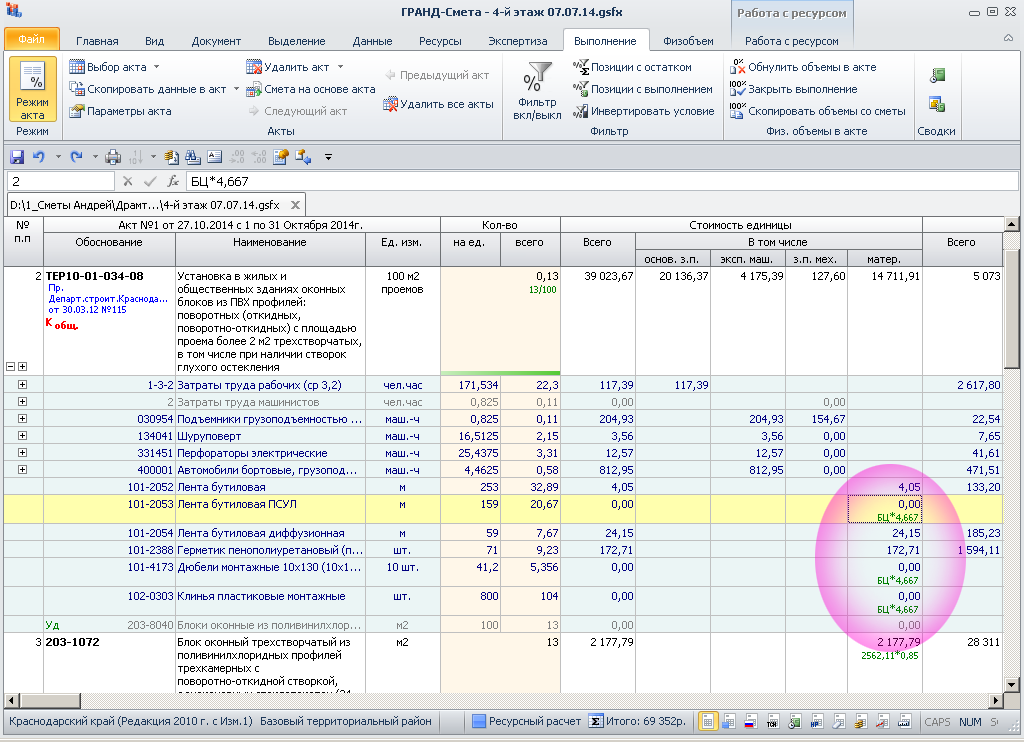Click the Фильтр вкл/выкл funnel icon

(538, 77)
